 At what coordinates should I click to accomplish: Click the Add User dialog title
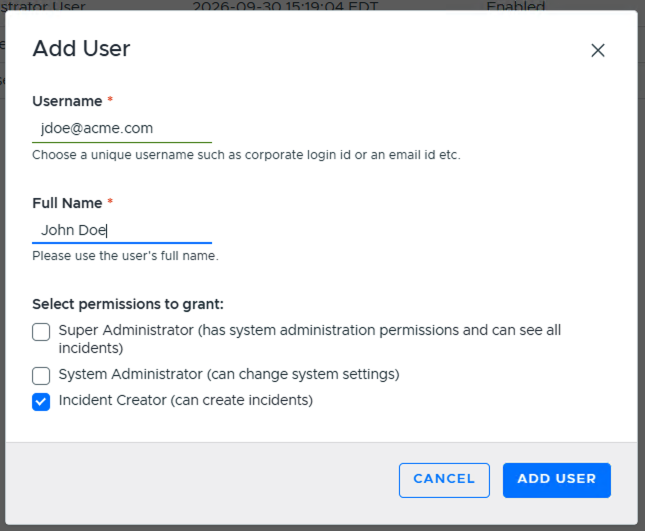[81, 49]
